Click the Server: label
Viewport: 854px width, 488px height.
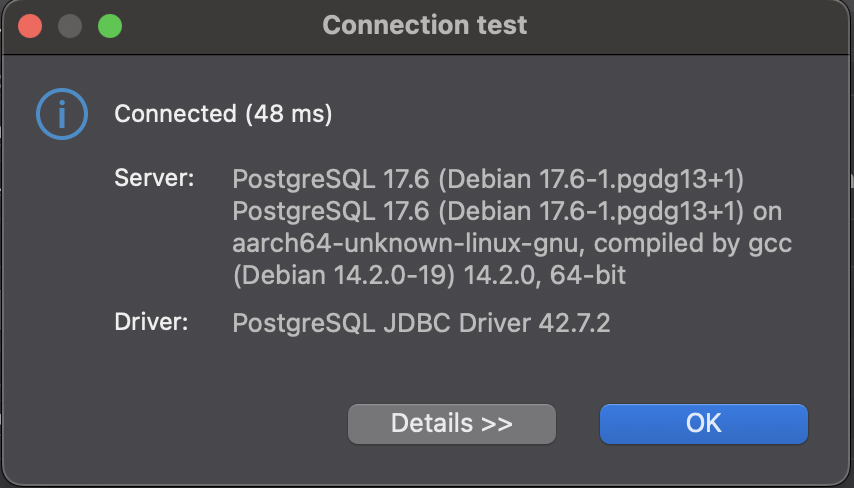click(x=154, y=178)
